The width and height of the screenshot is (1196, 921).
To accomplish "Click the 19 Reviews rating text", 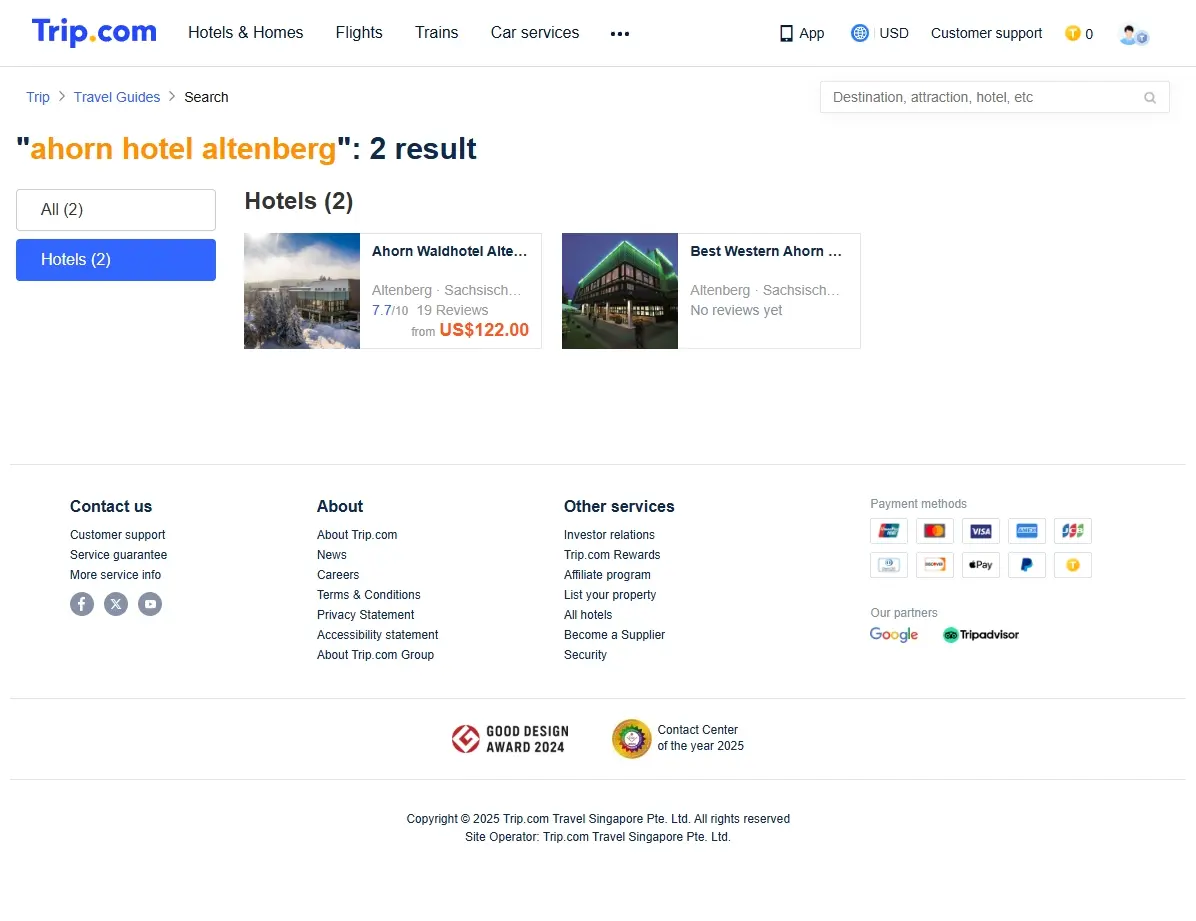I will pos(452,311).
